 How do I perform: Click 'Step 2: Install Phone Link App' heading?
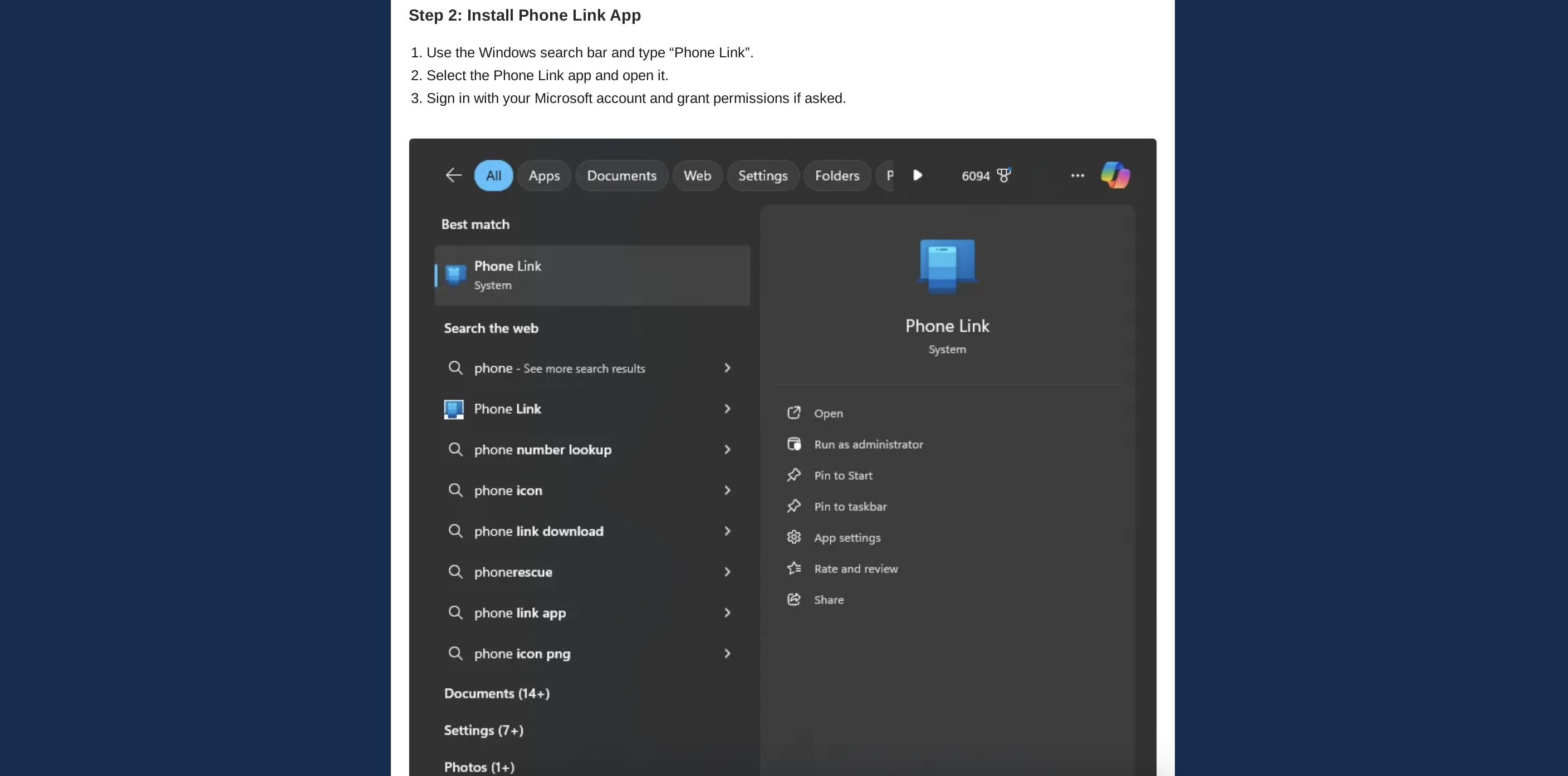coord(525,15)
